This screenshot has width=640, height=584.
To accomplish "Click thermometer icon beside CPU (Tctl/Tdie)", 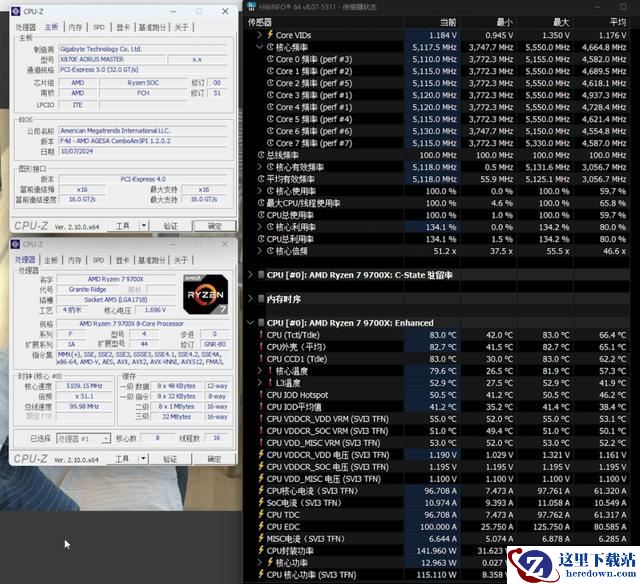I will pyautogui.click(x=261, y=335).
